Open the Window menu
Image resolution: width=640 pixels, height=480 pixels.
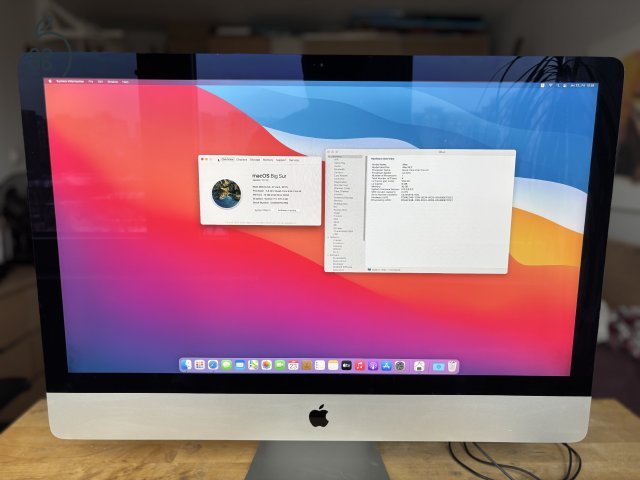[113, 82]
